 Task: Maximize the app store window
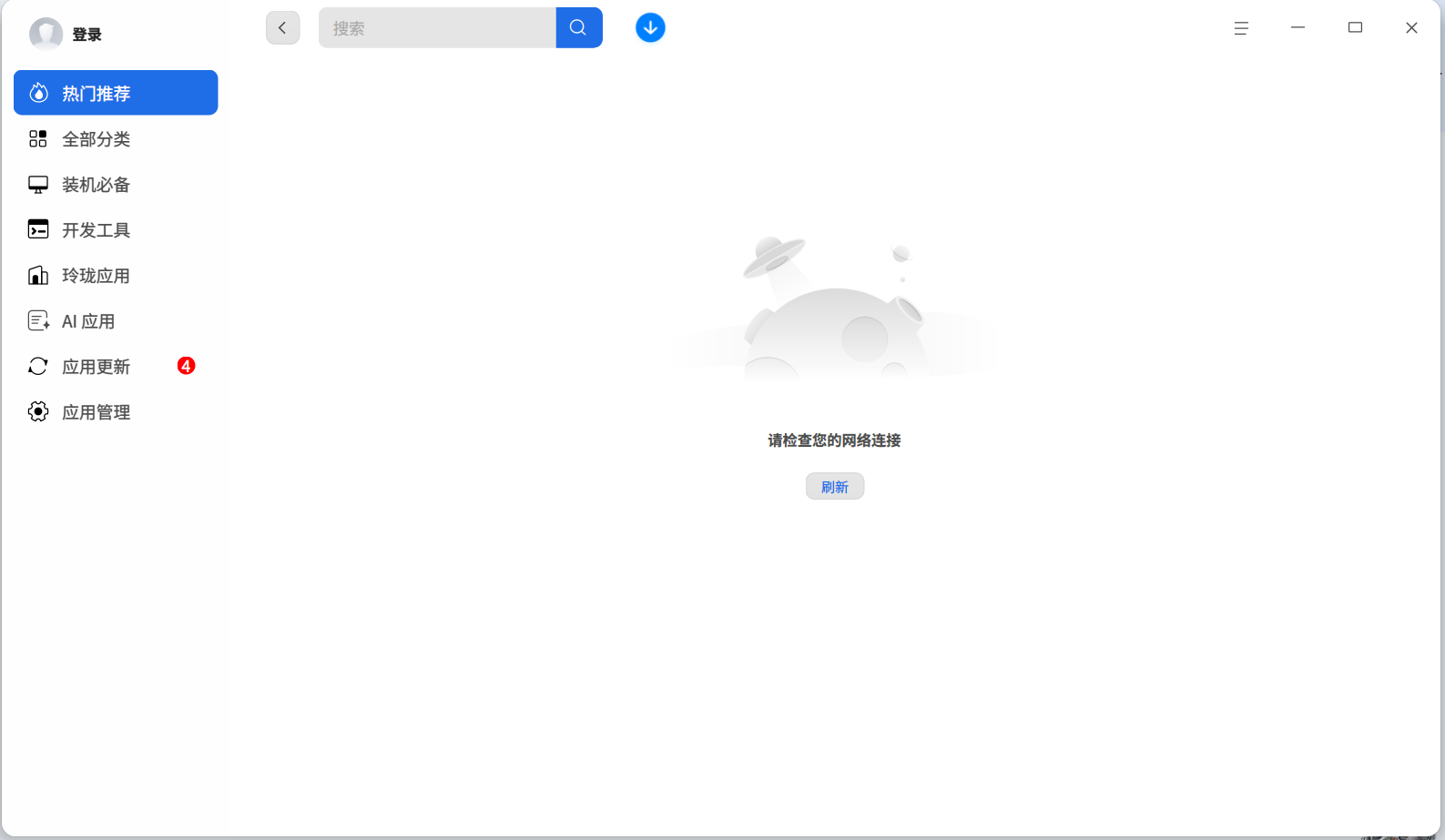point(1355,28)
